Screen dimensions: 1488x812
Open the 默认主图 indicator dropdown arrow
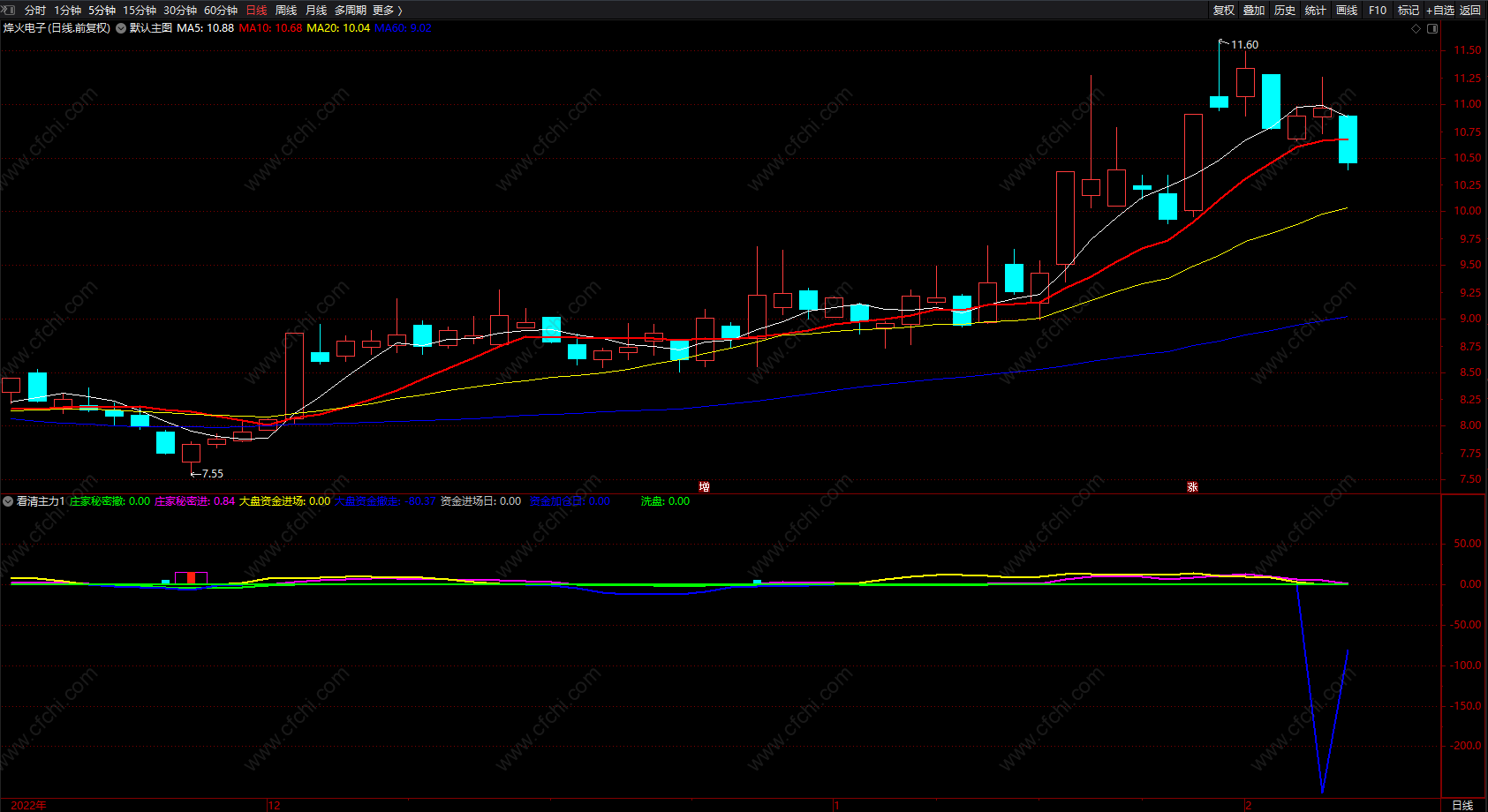121,28
